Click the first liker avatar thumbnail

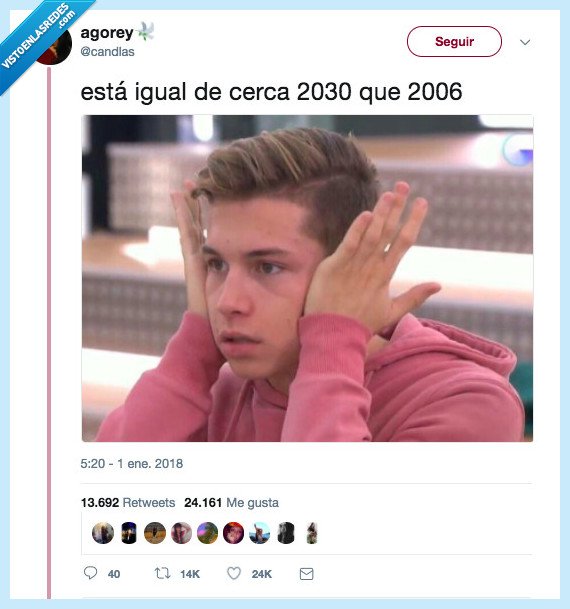(103, 533)
